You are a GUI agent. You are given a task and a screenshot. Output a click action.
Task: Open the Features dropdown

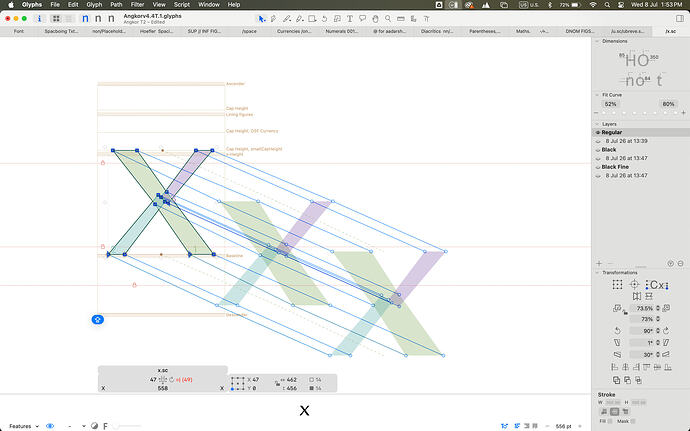(x=24, y=426)
